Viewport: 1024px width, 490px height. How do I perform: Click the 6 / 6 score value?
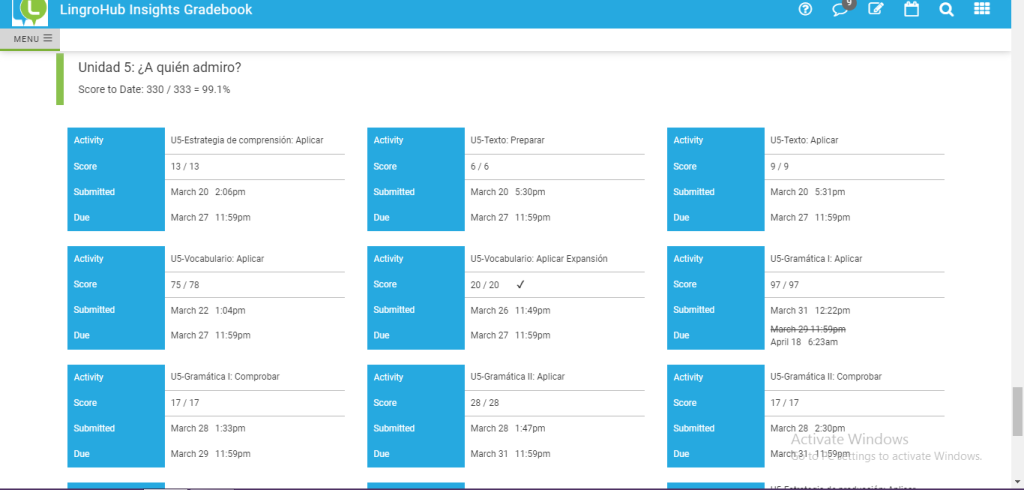click(479, 167)
